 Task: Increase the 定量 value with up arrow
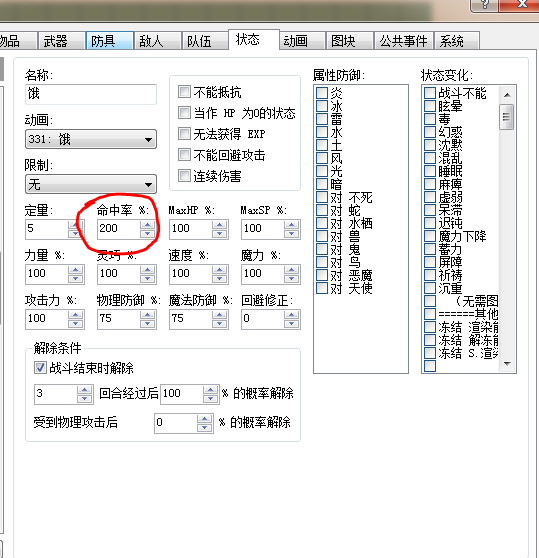coord(75,225)
